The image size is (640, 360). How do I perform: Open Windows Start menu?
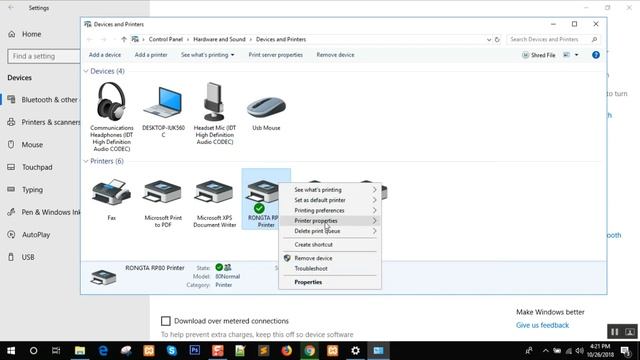pos(11,351)
